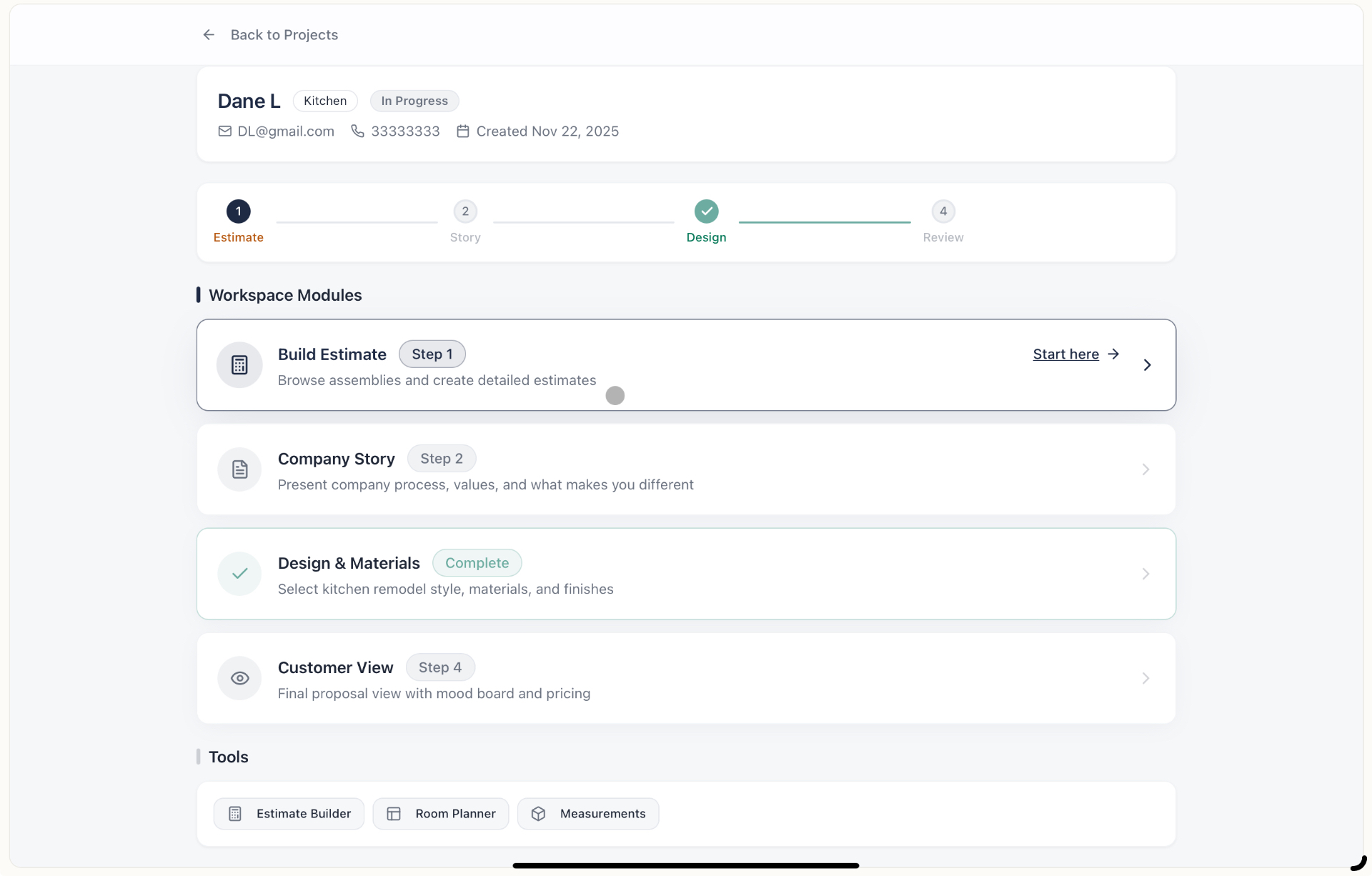
Task: Open the Measurements tool
Action: click(588, 814)
